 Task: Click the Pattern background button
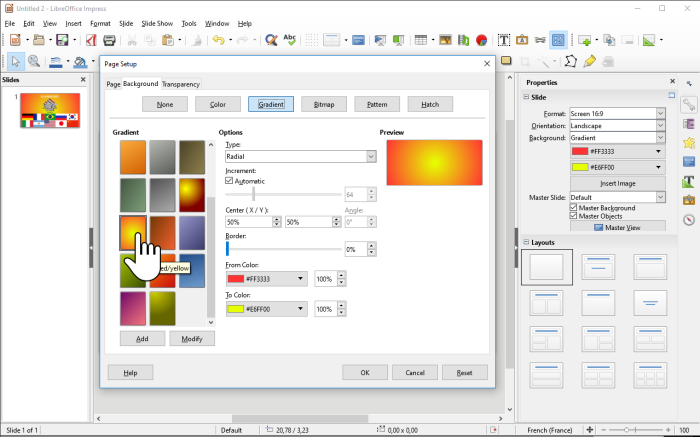click(377, 104)
